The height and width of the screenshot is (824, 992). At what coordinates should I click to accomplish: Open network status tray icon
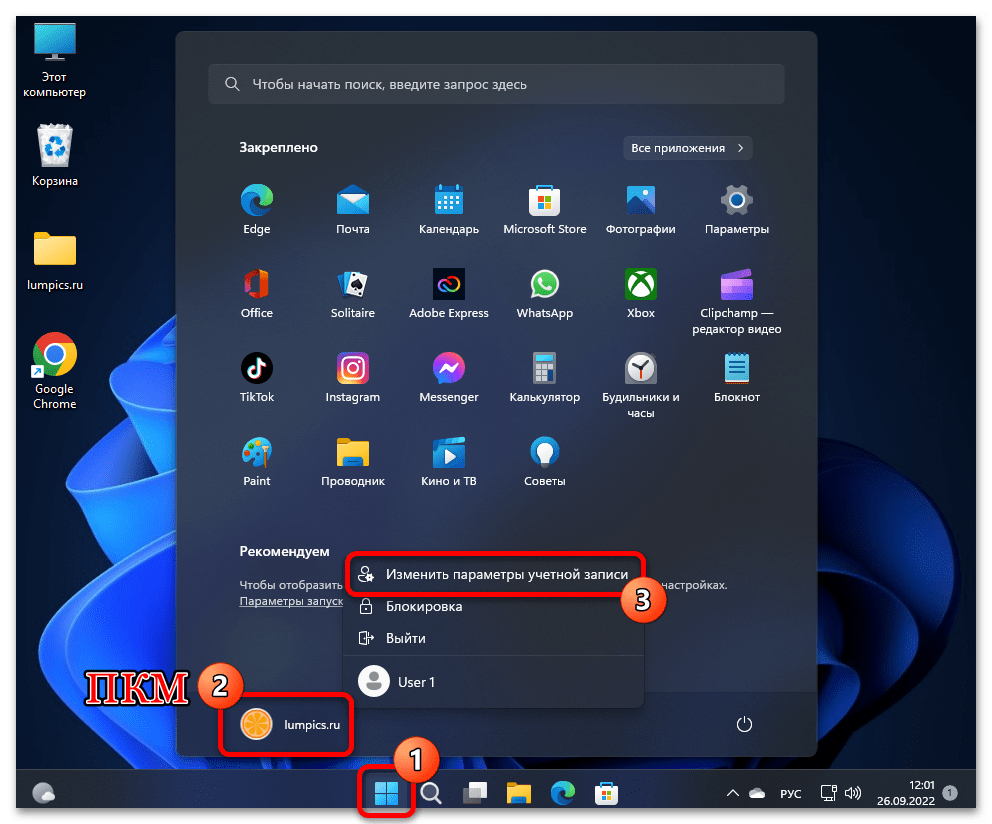[x=828, y=792]
